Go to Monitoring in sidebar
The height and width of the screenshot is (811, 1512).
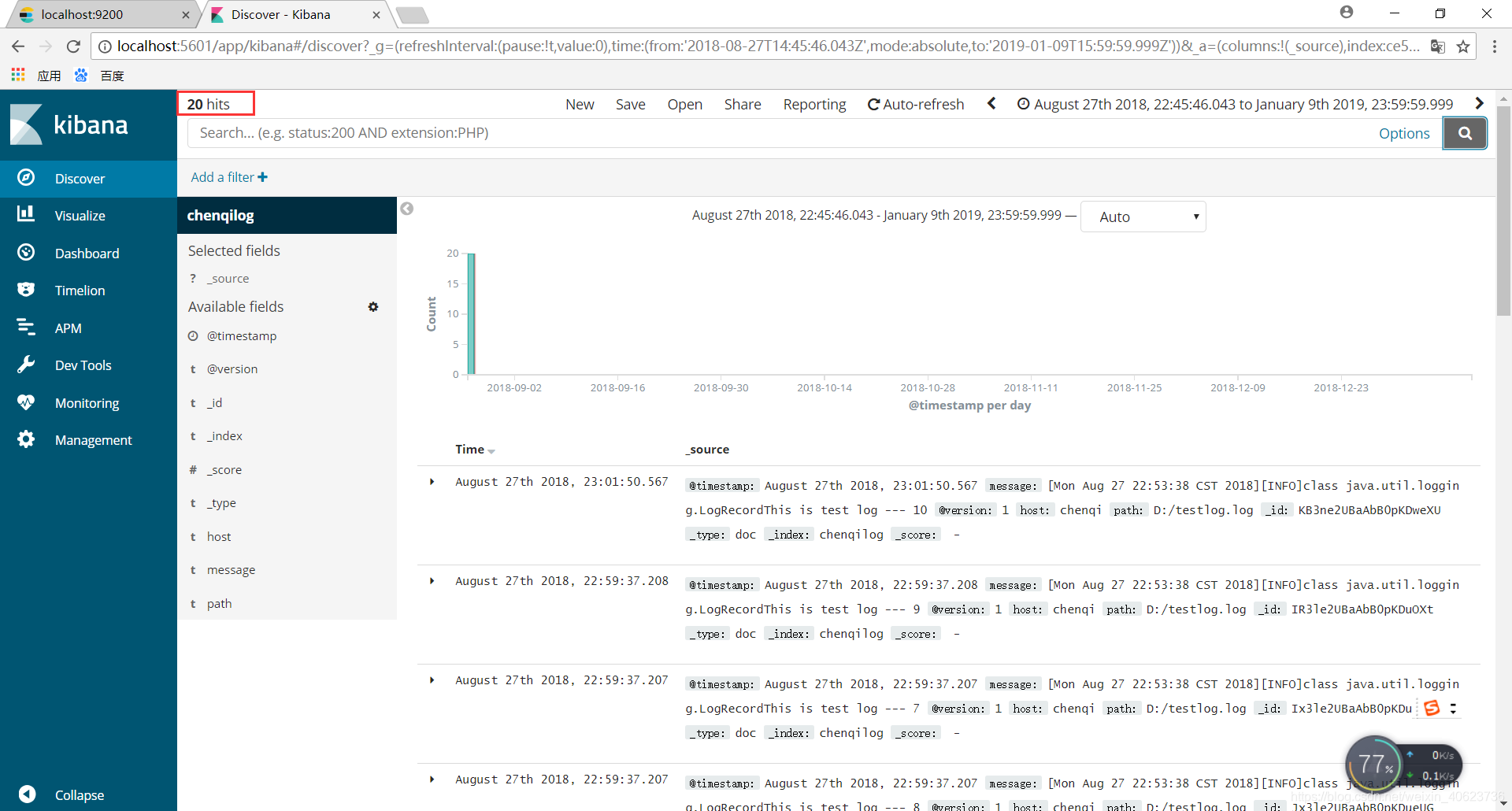tap(87, 402)
